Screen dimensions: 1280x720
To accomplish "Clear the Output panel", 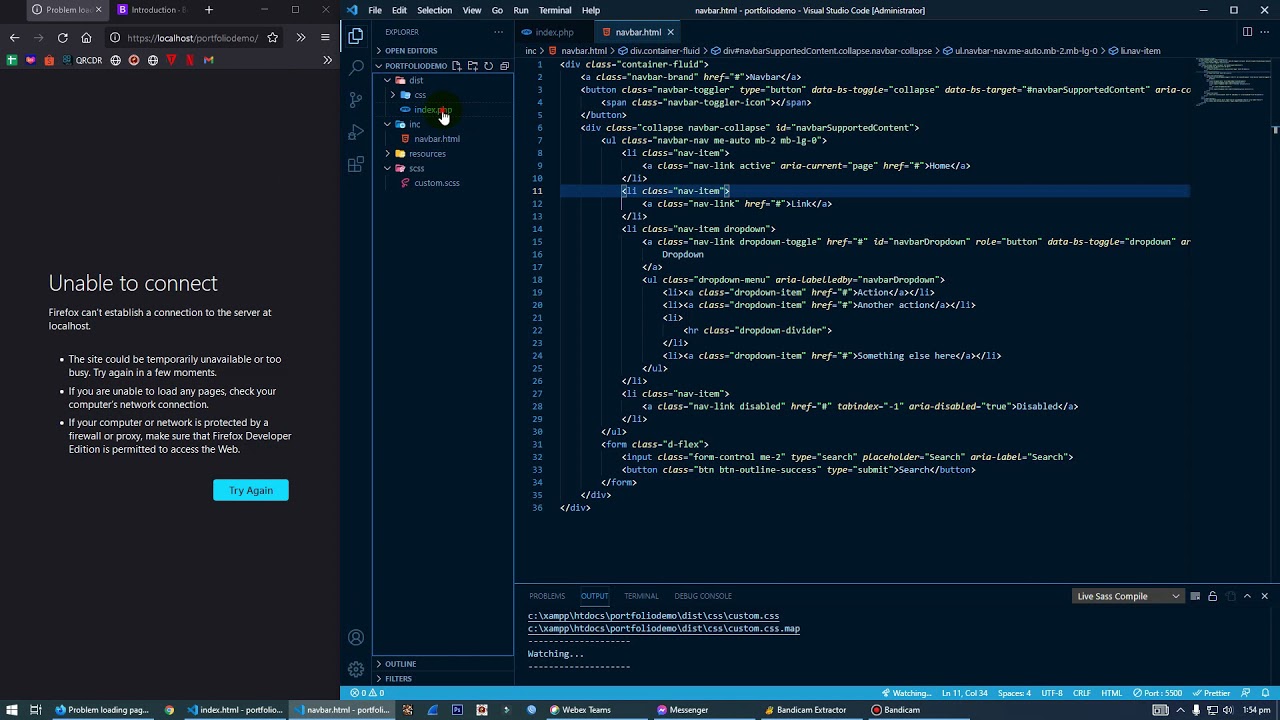I will point(1195,596).
